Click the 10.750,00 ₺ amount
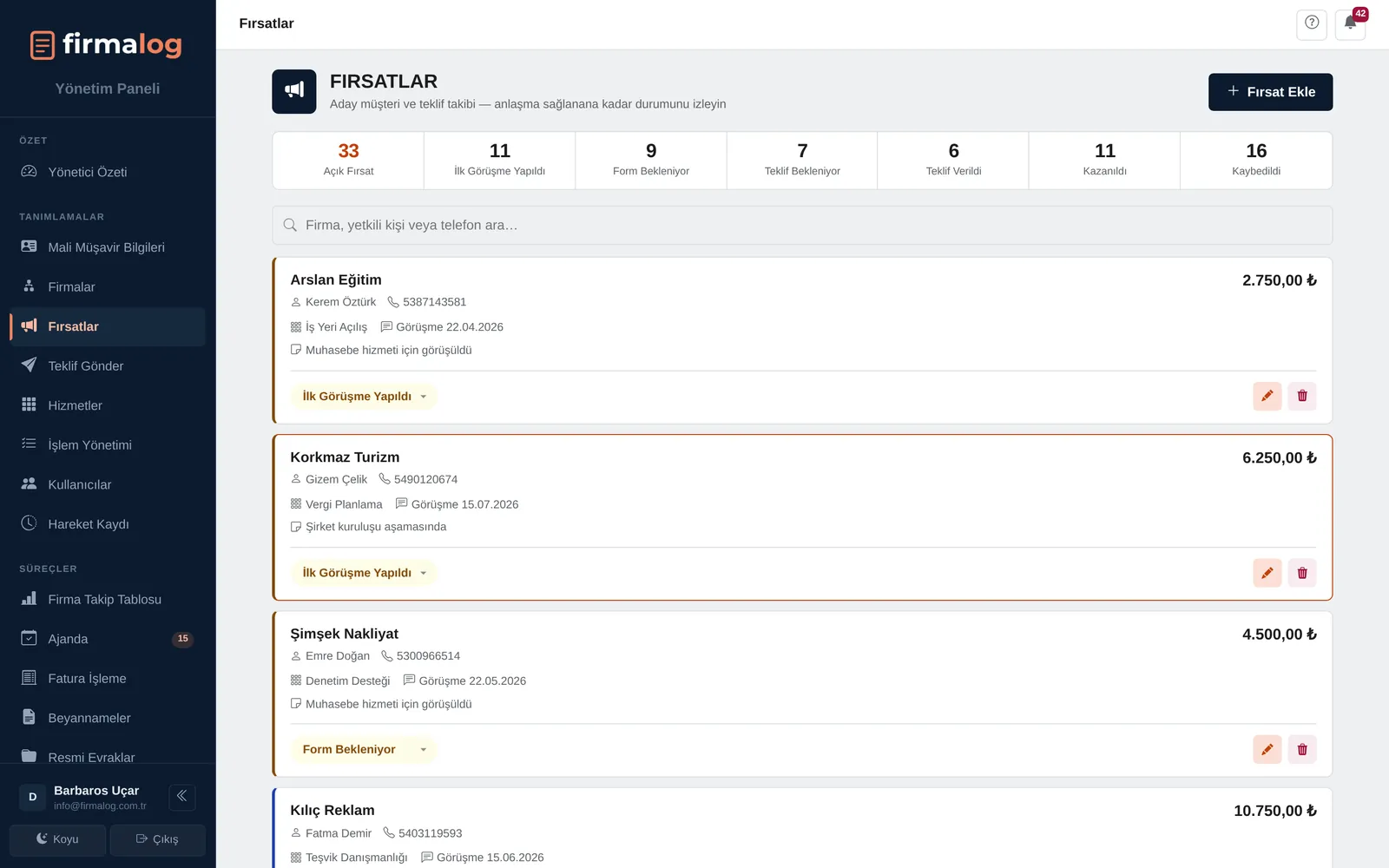Screen dimensions: 1389x868 click(x=1275, y=811)
